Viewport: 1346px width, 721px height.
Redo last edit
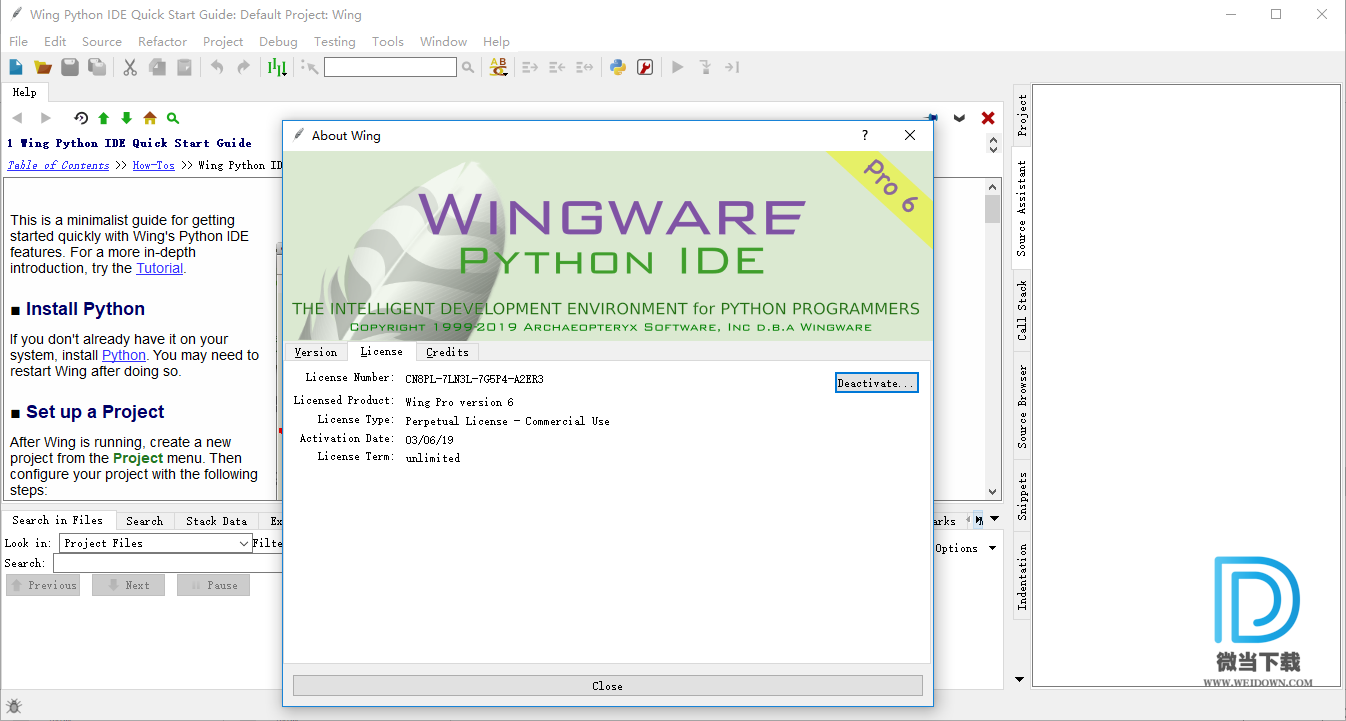click(243, 67)
